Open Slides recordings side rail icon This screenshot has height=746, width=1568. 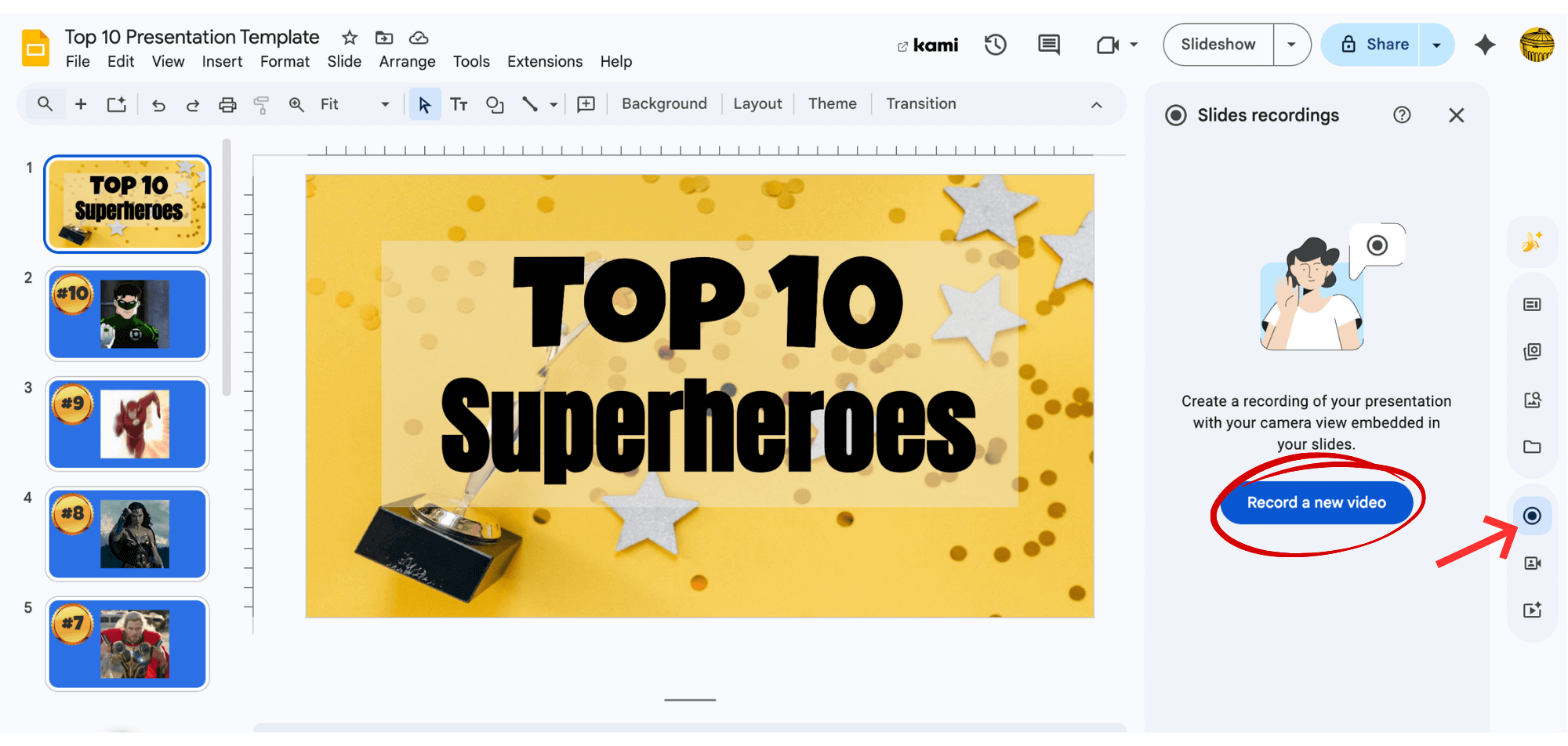1532,516
